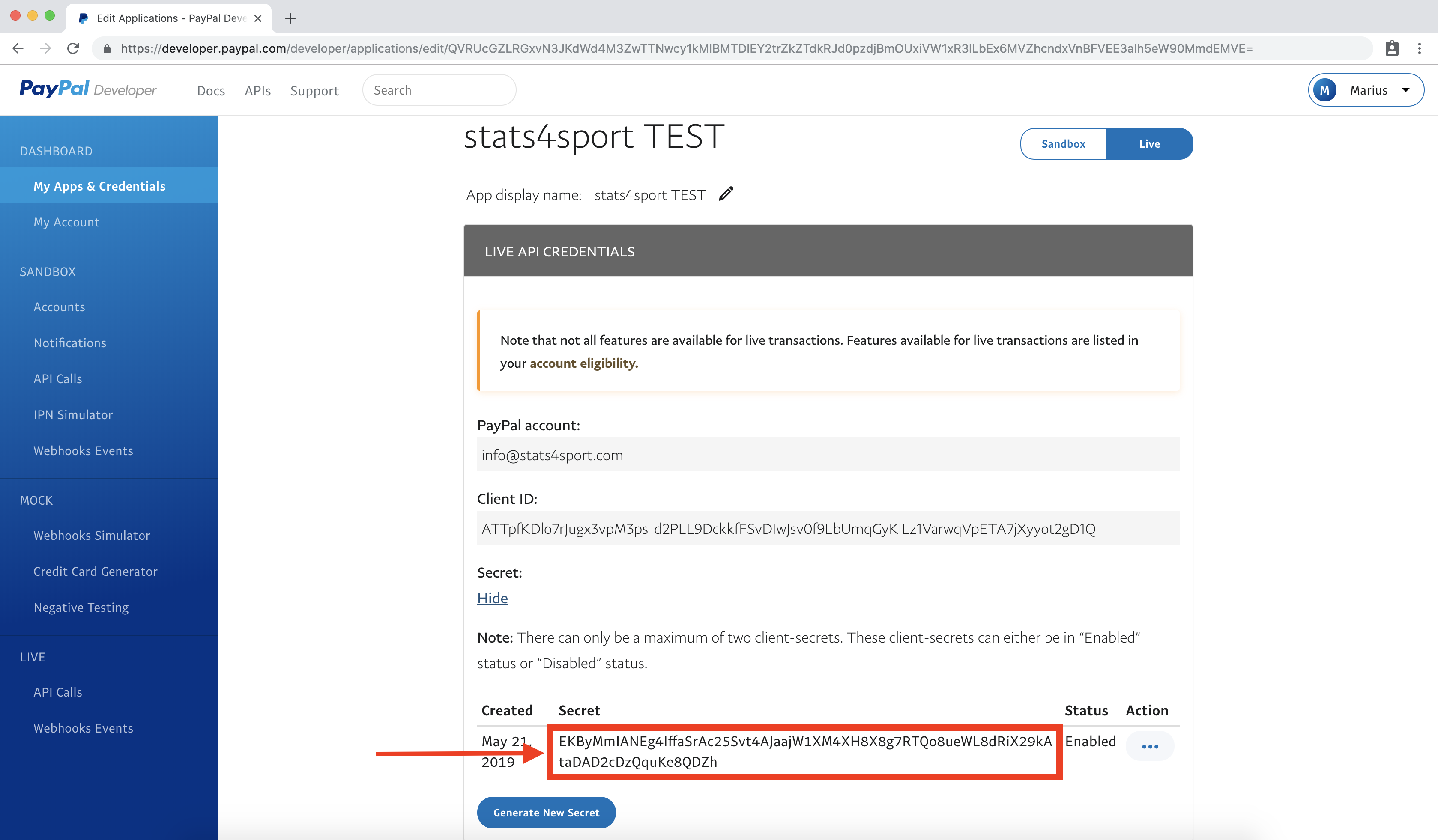Image resolution: width=1438 pixels, height=840 pixels.
Task: Expand the Marius account dropdown arrow
Action: (1405, 90)
